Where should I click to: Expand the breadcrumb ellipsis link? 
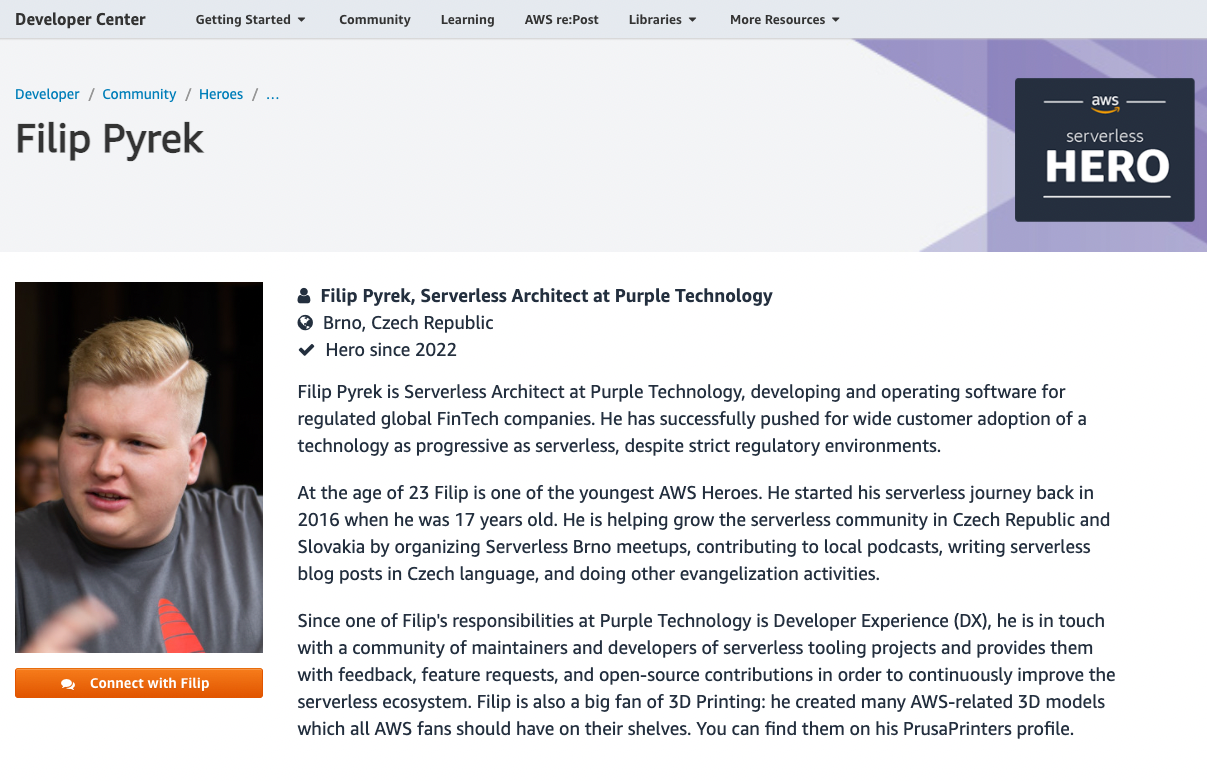(x=272, y=94)
